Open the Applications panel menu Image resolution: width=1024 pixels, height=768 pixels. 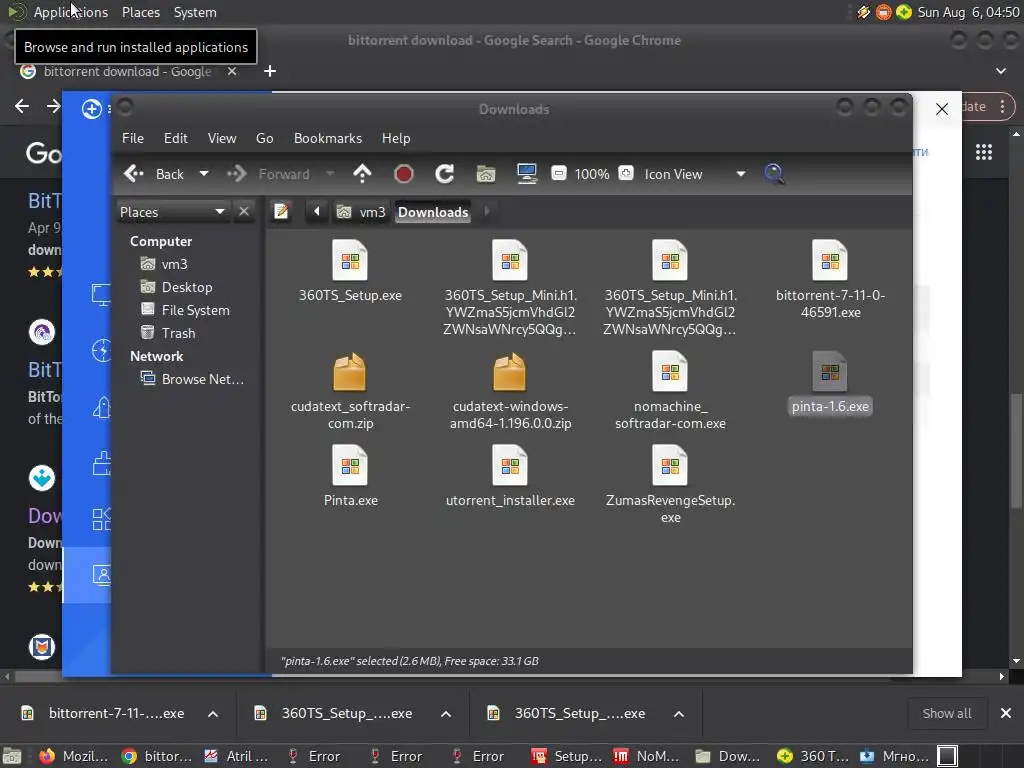click(x=71, y=12)
